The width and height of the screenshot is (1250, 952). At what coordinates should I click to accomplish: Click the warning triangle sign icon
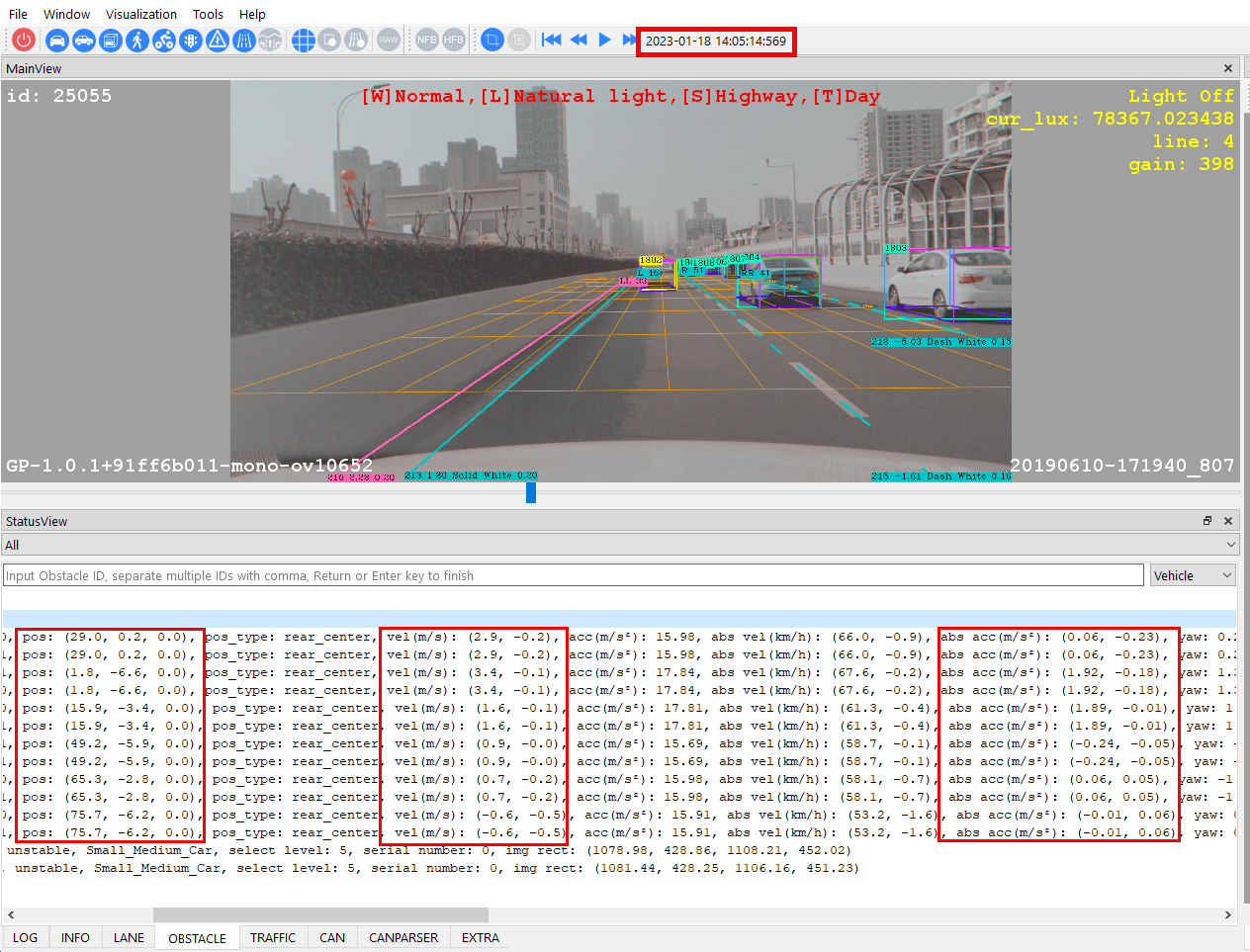click(218, 40)
